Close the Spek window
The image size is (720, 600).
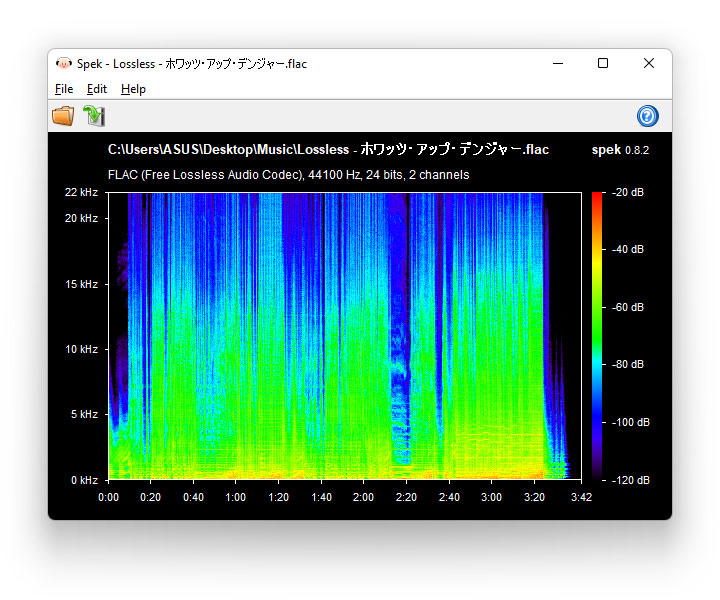(649, 63)
